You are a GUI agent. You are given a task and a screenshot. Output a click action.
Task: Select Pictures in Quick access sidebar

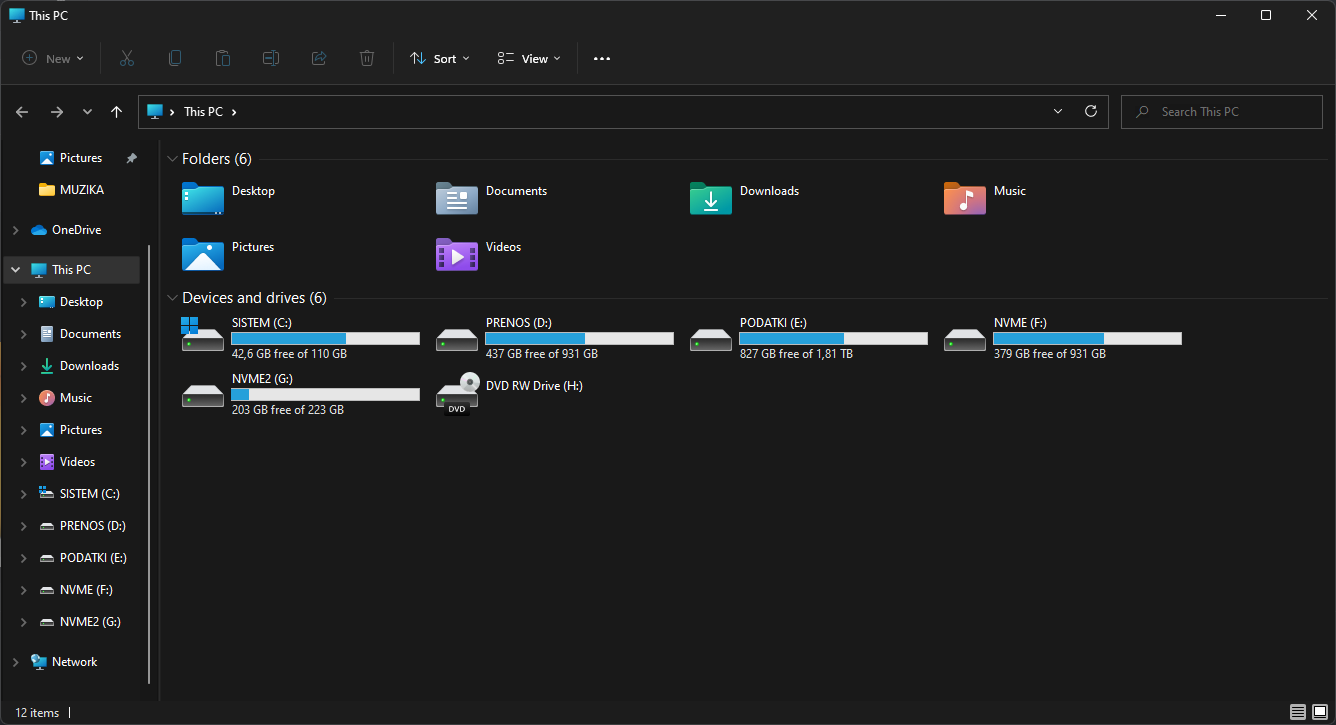point(80,158)
